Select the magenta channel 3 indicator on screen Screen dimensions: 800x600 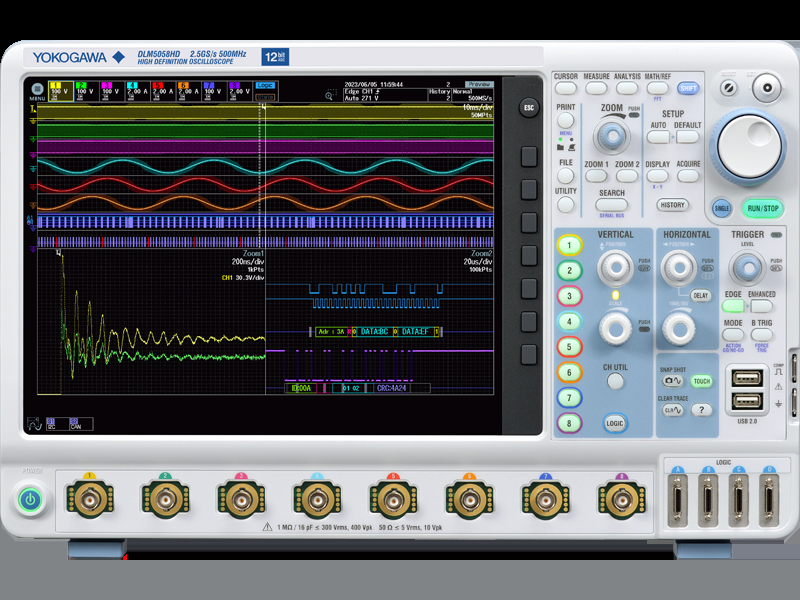click(x=112, y=91)
